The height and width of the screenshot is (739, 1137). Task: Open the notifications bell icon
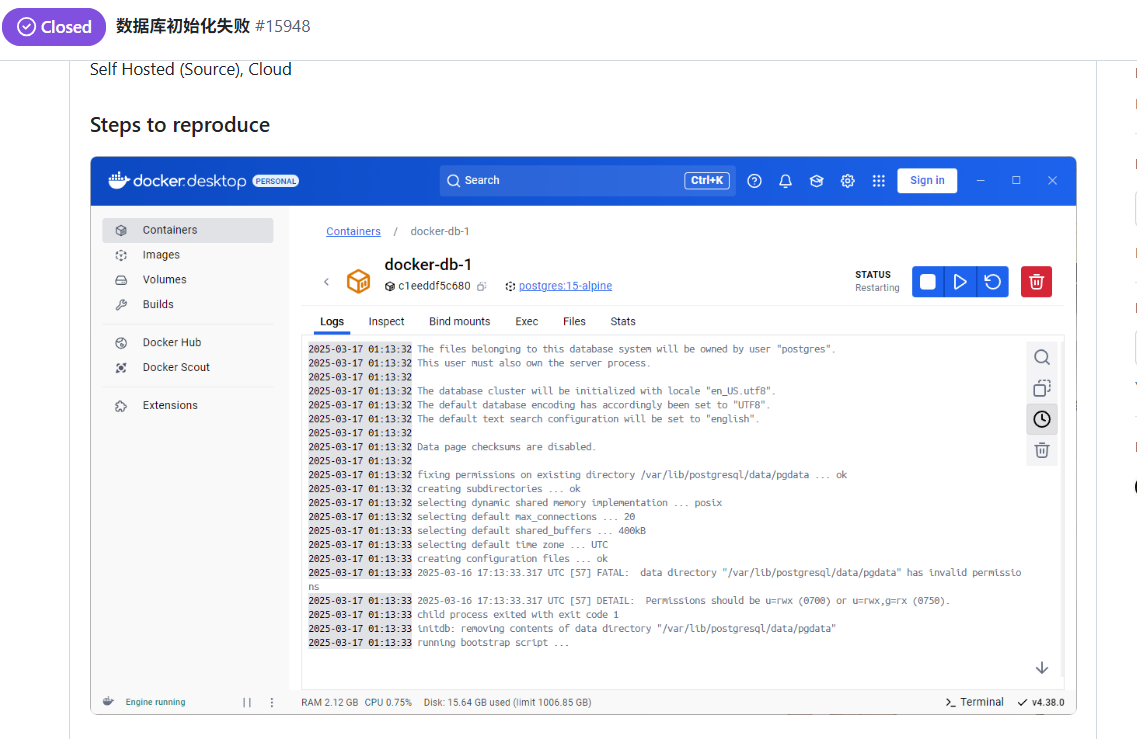(x=785, y=181)
